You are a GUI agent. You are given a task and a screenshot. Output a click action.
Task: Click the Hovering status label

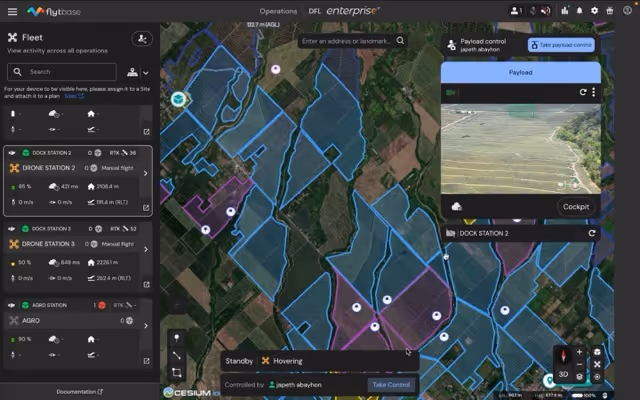click(288, 361)
